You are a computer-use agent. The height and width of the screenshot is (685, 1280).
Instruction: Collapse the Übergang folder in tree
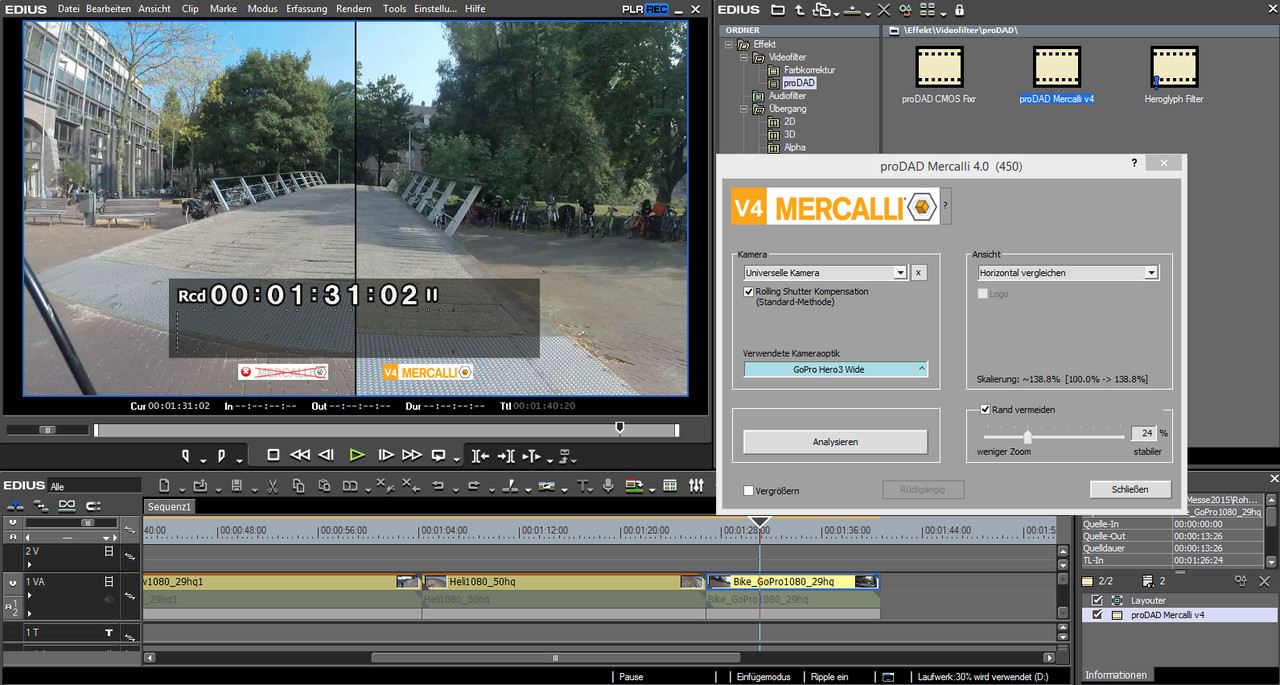(745, 109)
